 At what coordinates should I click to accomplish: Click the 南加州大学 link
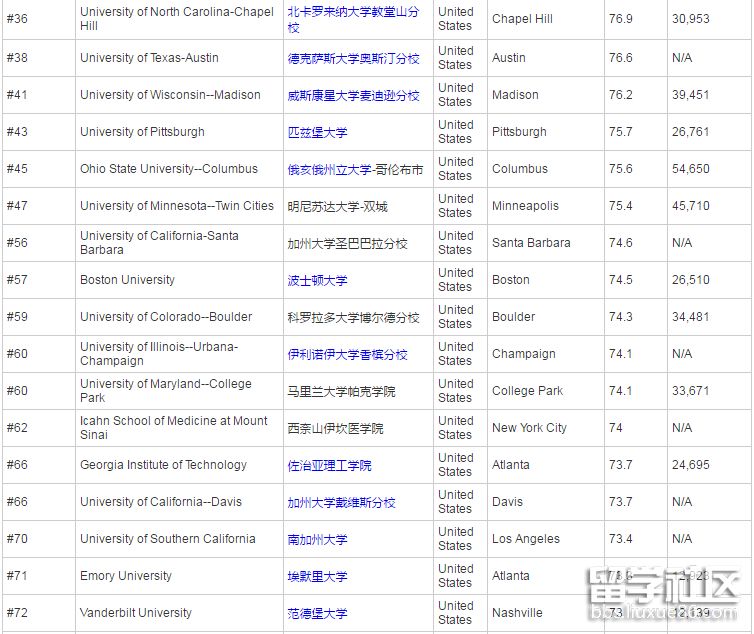click(x=317, y=539)
